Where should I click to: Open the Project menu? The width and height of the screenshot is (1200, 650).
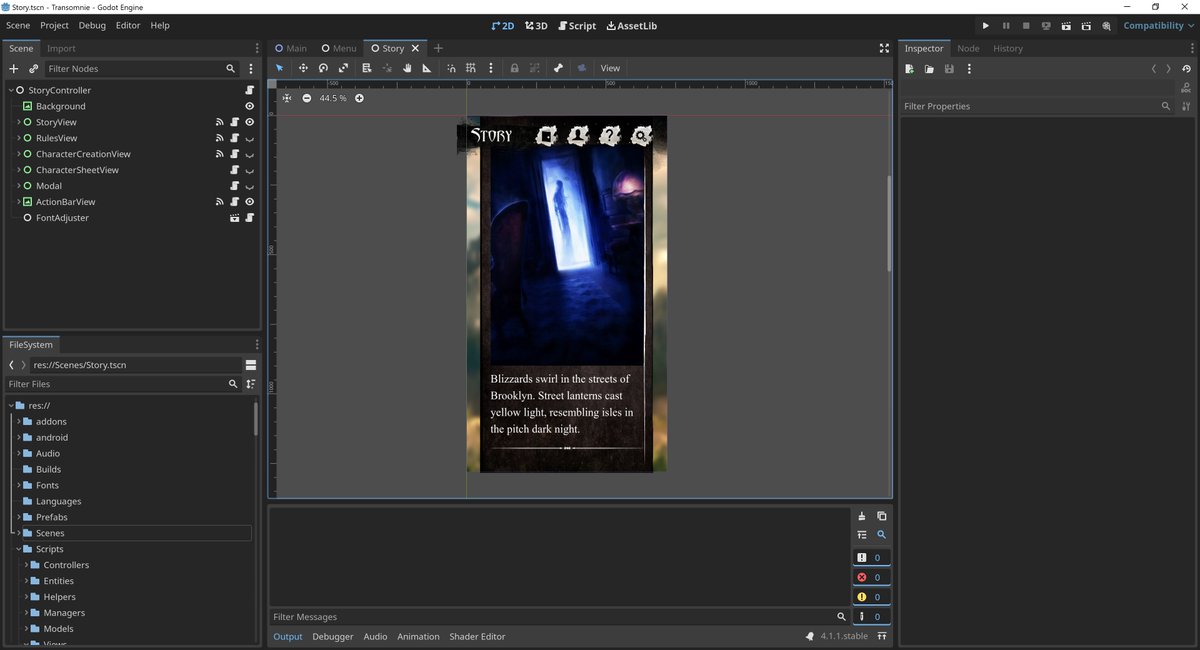[54, 25]
